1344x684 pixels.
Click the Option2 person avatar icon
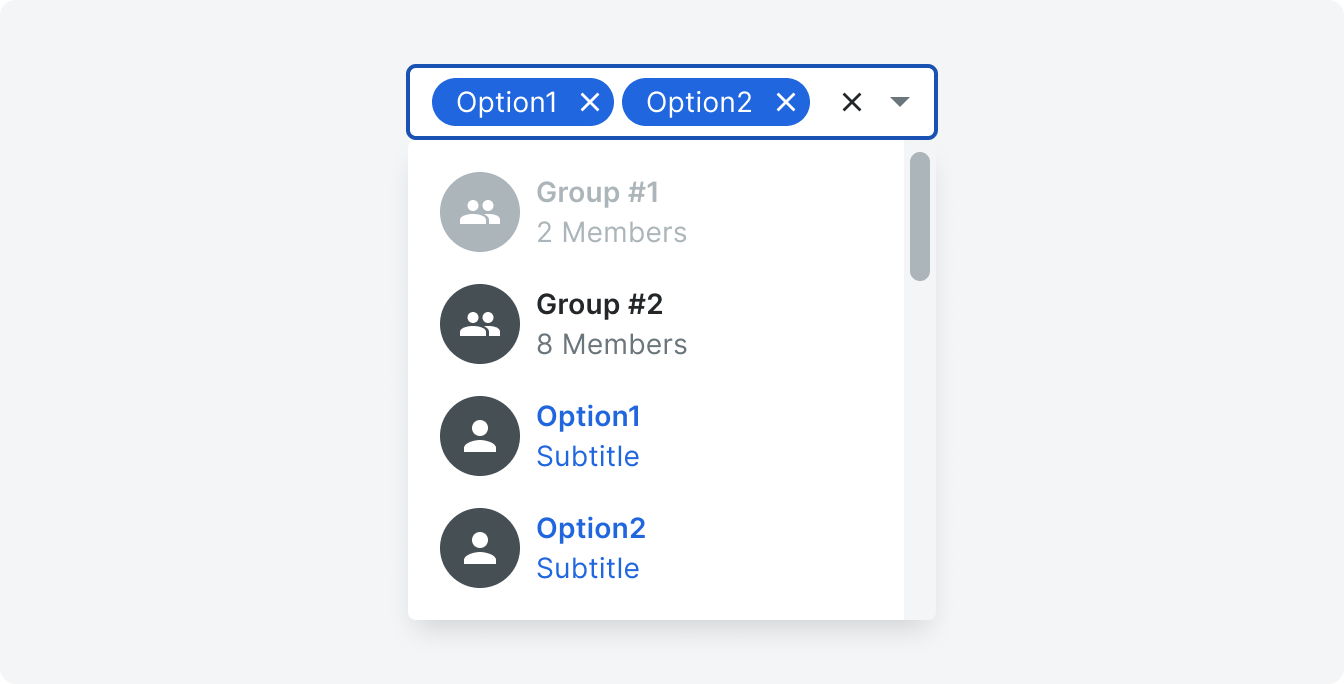(480, 548)
